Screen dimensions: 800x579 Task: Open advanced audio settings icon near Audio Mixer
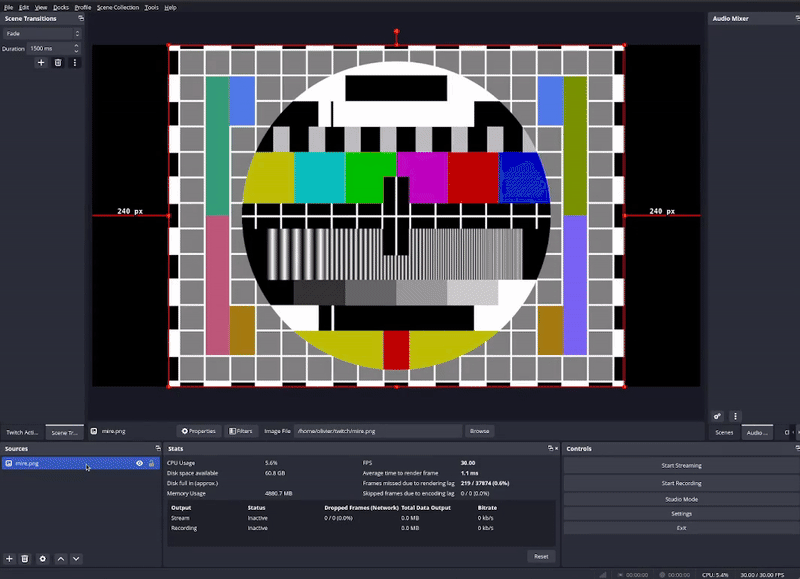(x=718, y=416)
